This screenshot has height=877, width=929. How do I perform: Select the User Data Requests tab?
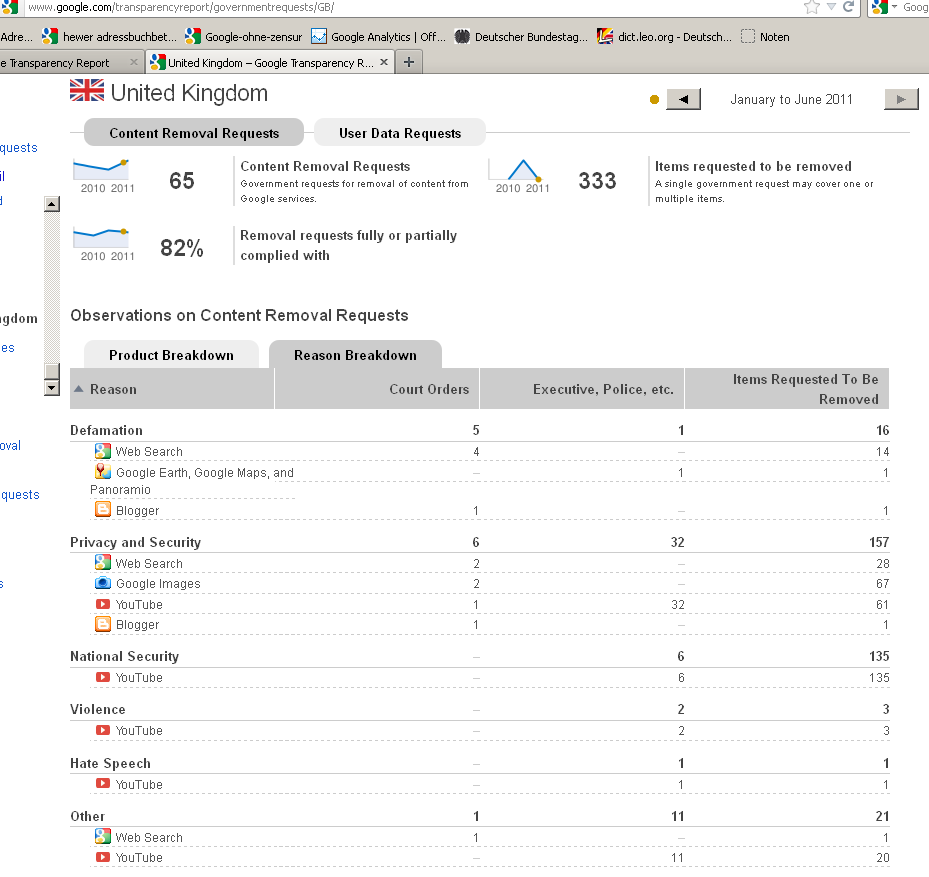(x=400, y=133)
